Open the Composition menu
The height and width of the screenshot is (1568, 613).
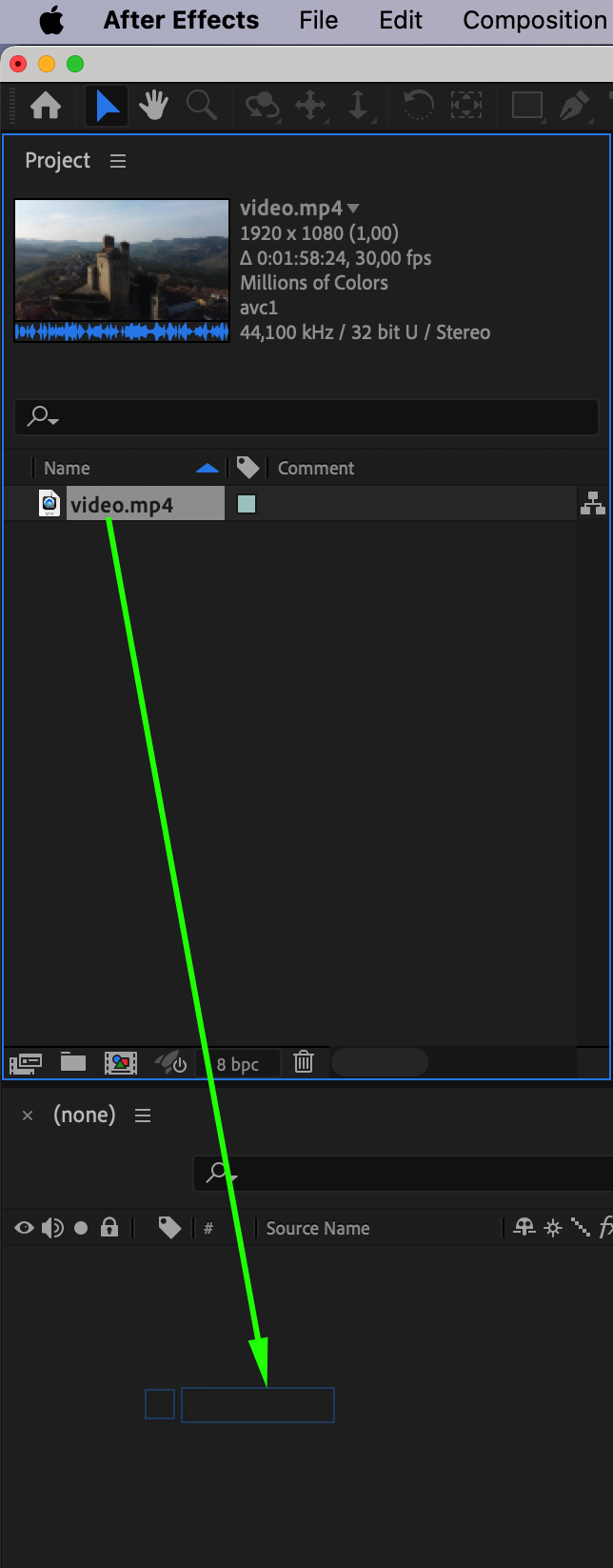[535, 20]
